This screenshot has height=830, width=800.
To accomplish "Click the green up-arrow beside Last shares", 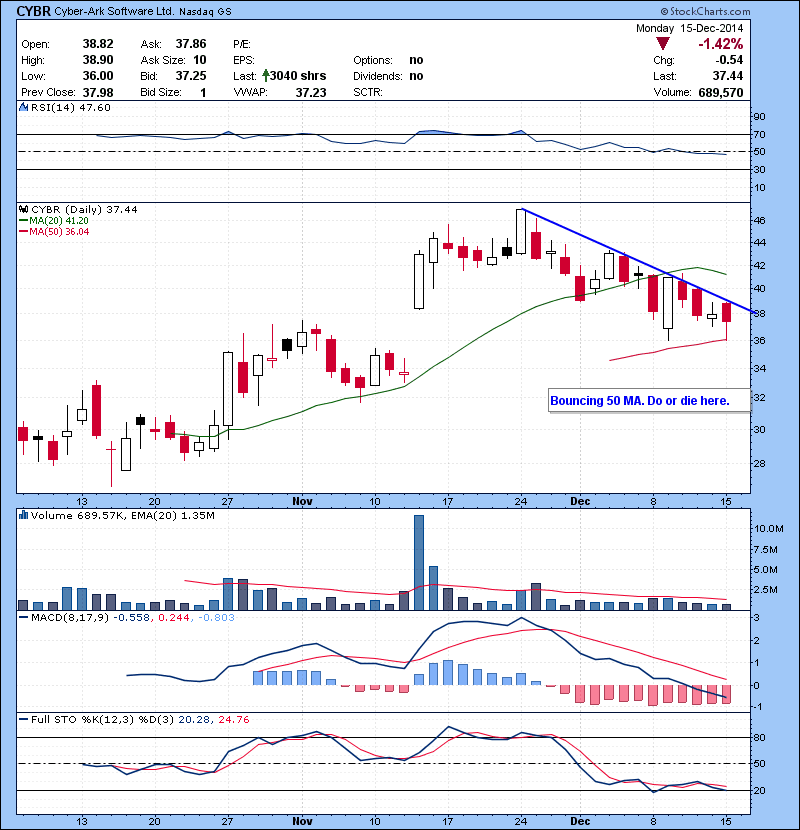I will pos(265,76).
